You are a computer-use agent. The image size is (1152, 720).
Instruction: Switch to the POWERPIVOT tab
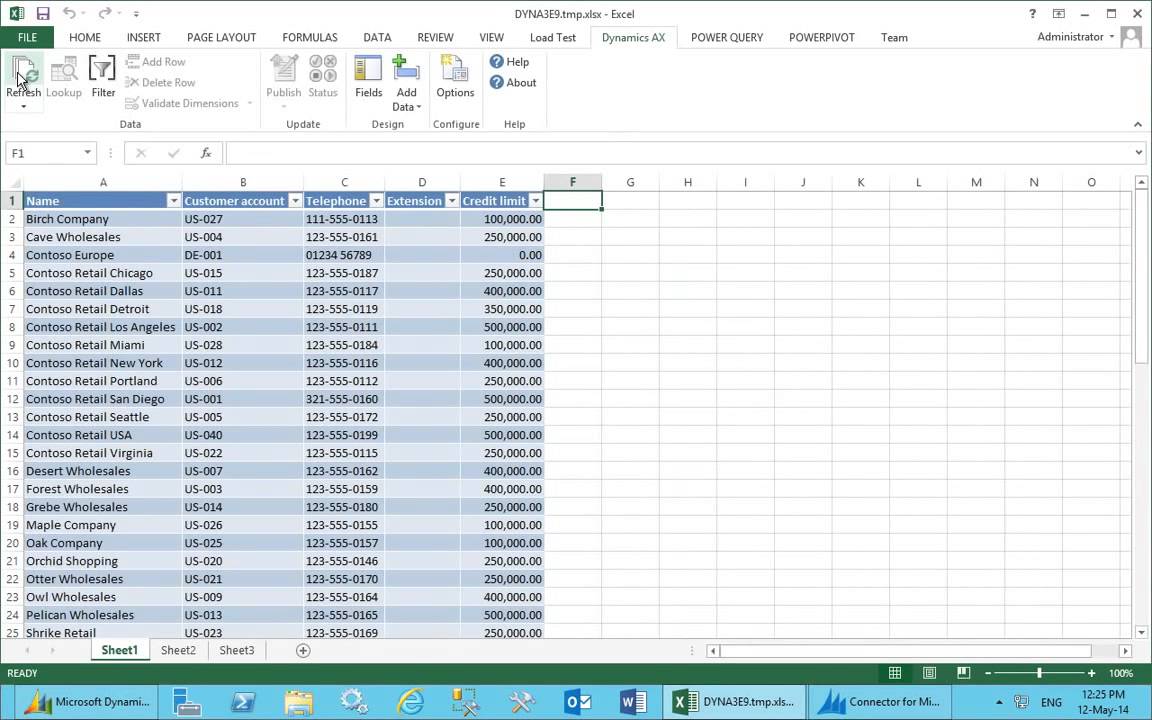click(x=821, y=37)
